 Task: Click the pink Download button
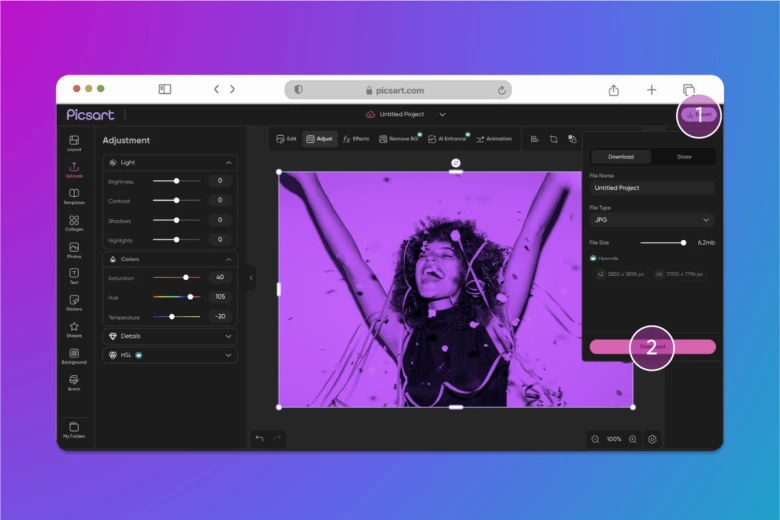tap(652, 346)
